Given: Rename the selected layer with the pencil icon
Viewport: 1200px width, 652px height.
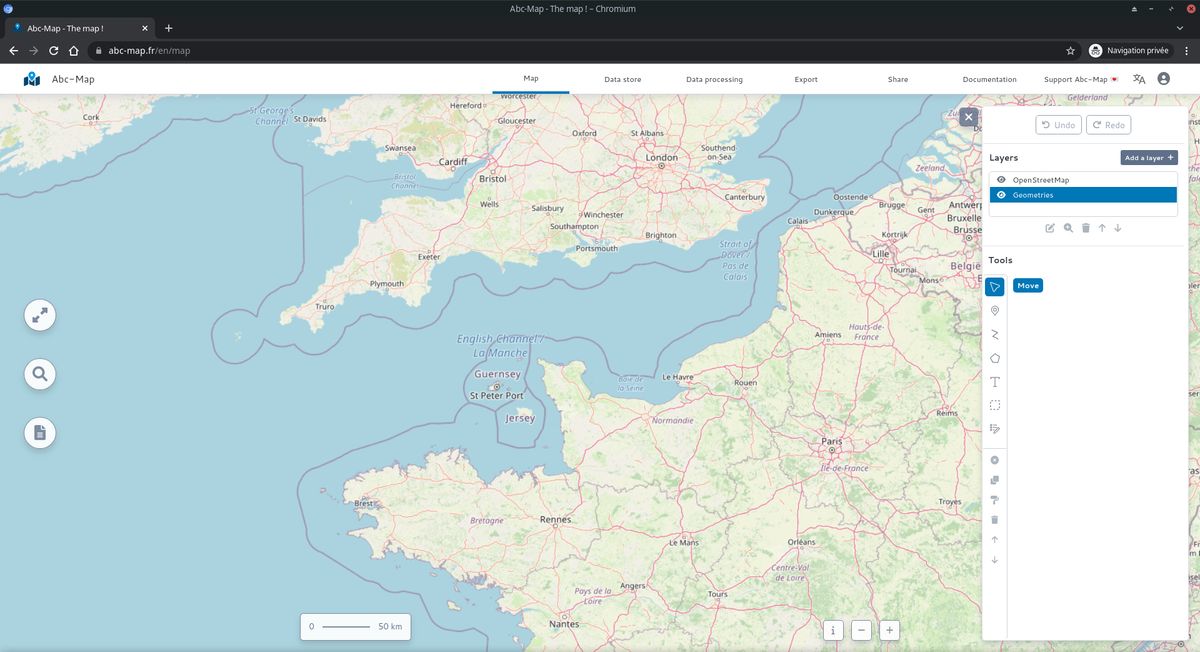Looking at the screenshot, I should pos(1049,228).
